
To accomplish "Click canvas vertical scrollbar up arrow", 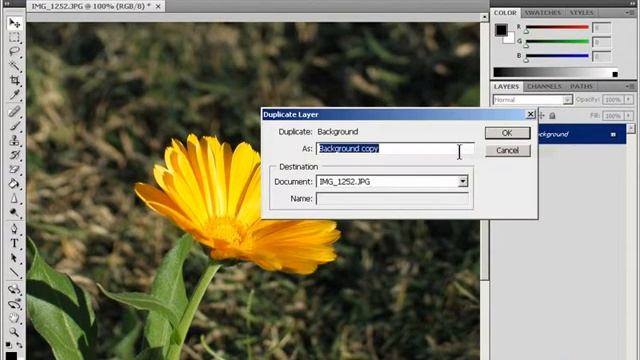I will (x=484, y=17).
